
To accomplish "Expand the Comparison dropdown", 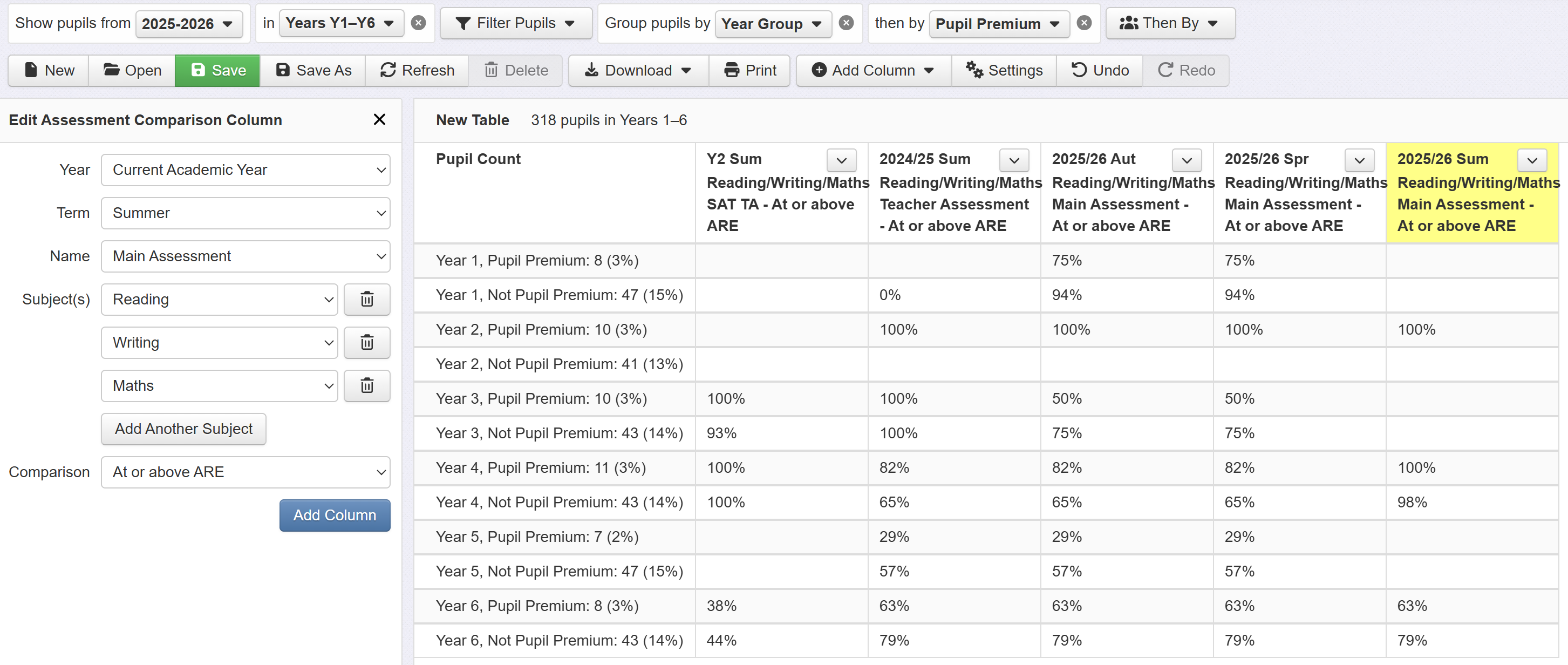I will (x=246, y=472).
